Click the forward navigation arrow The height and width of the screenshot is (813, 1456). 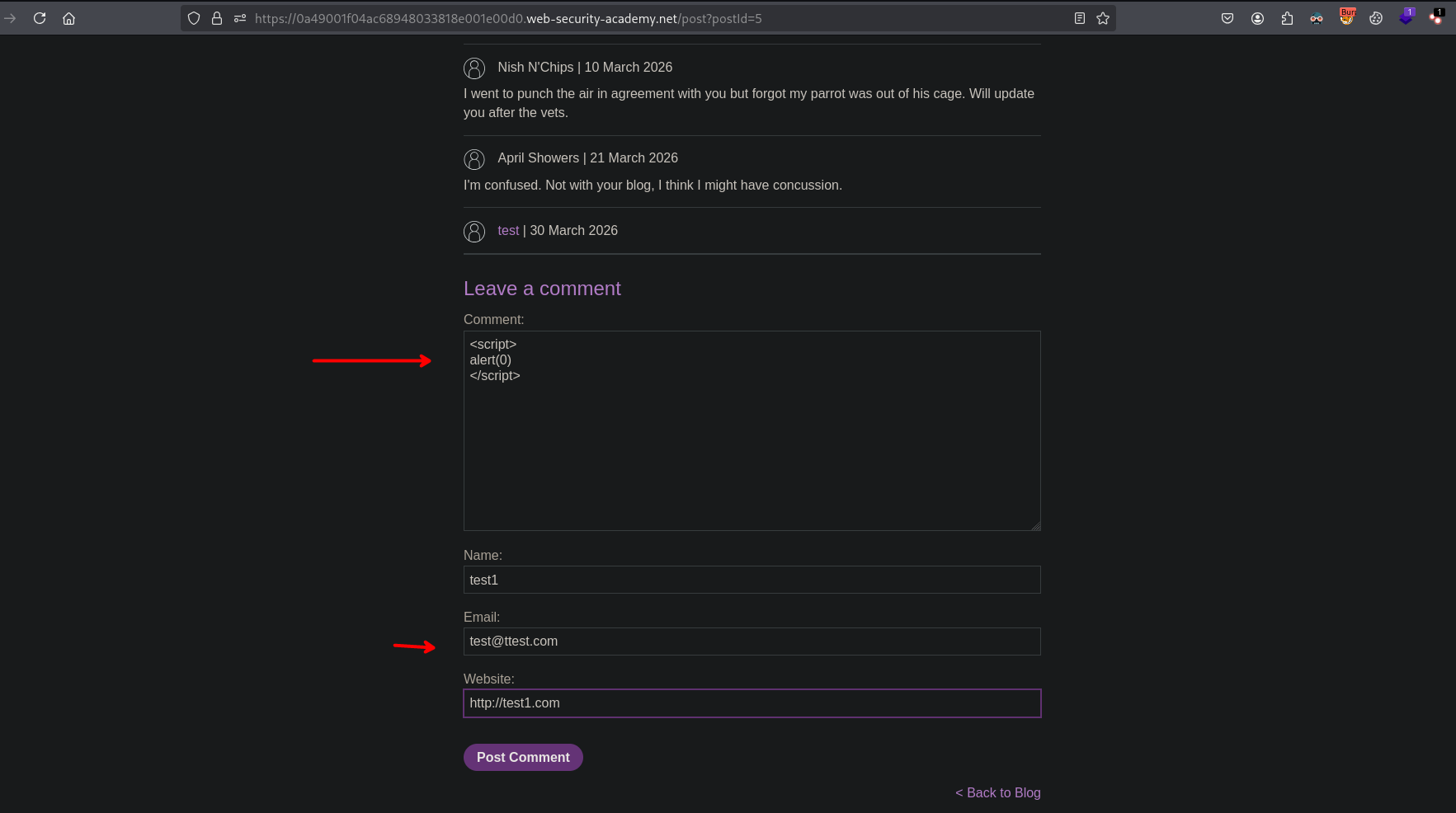tap(10, 18)
